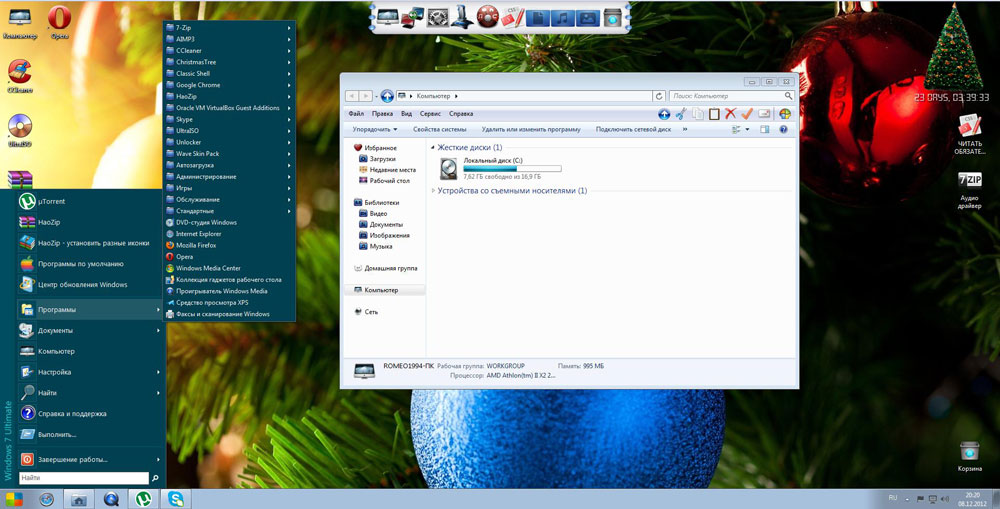The height and width of the screenshot is (509, 1000).
Task: Collapse the 'Жесткие диски' group
Action: pos(434,147)
